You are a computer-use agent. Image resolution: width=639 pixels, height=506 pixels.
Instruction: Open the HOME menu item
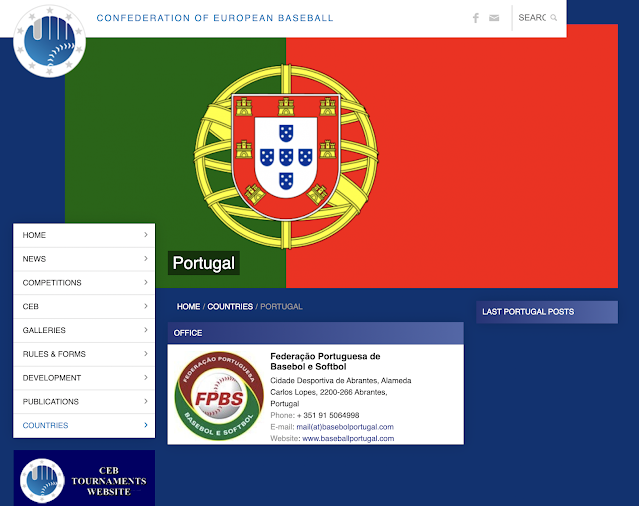(84, 235)
